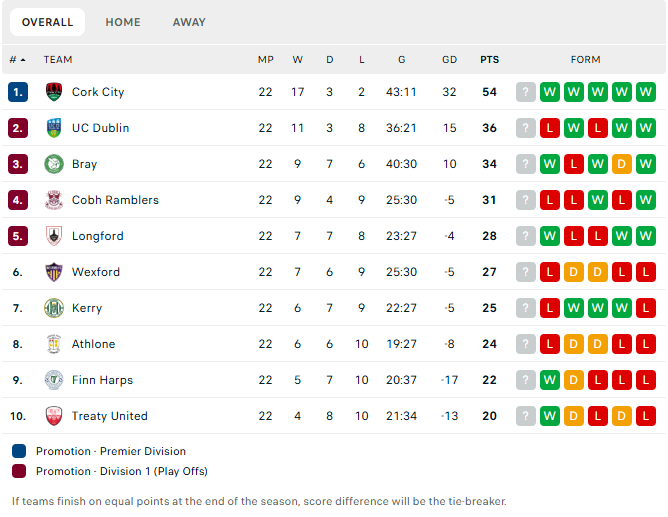The image size is (668, 517).
Task: Click Bray's orange draw form badge
Action: pyautogui.click(x=622, y=164)
